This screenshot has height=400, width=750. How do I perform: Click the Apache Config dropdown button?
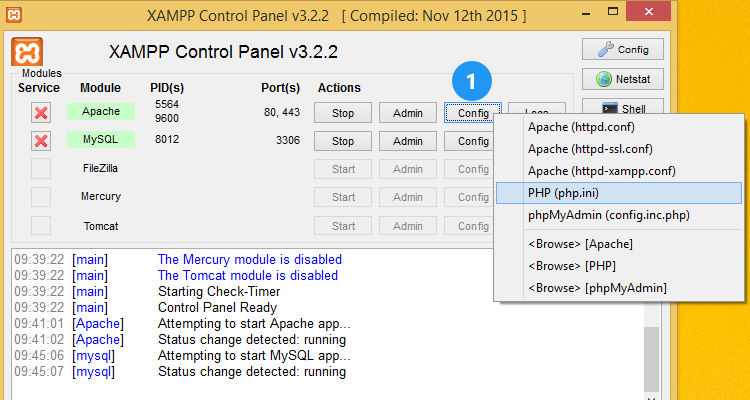click(473, 113)
